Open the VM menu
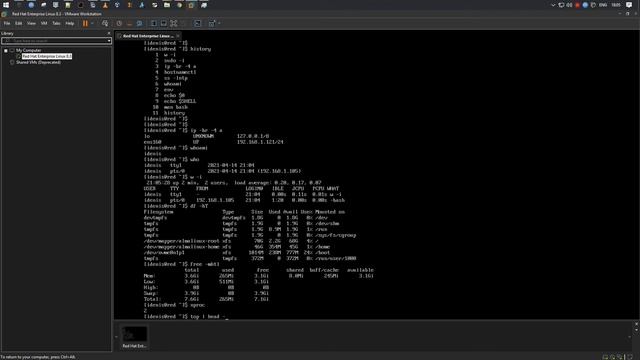 [44, 23]
